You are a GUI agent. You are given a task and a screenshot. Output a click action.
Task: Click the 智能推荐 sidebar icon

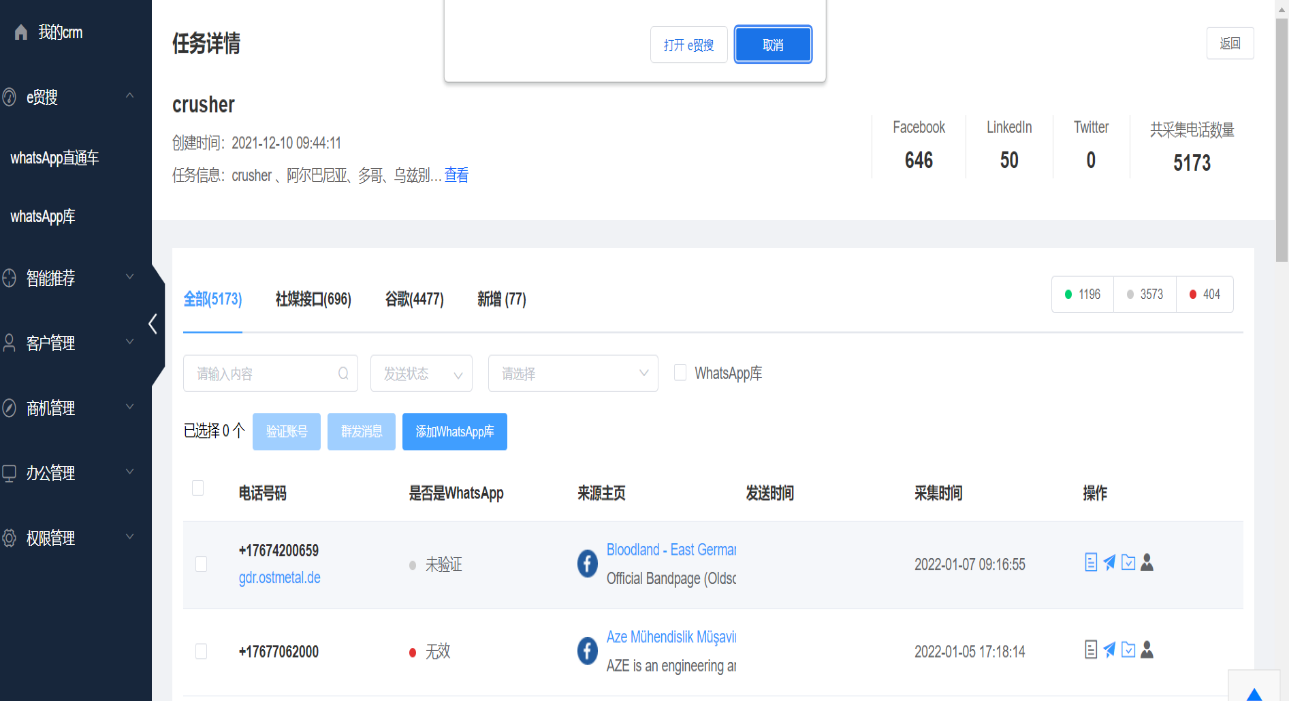coord(10,278)
